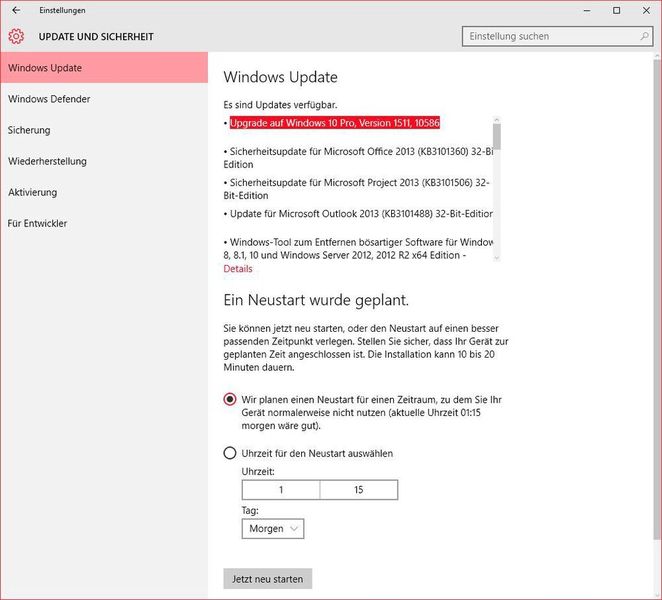
Task: Open the Details link
Action: coord(238,269)
